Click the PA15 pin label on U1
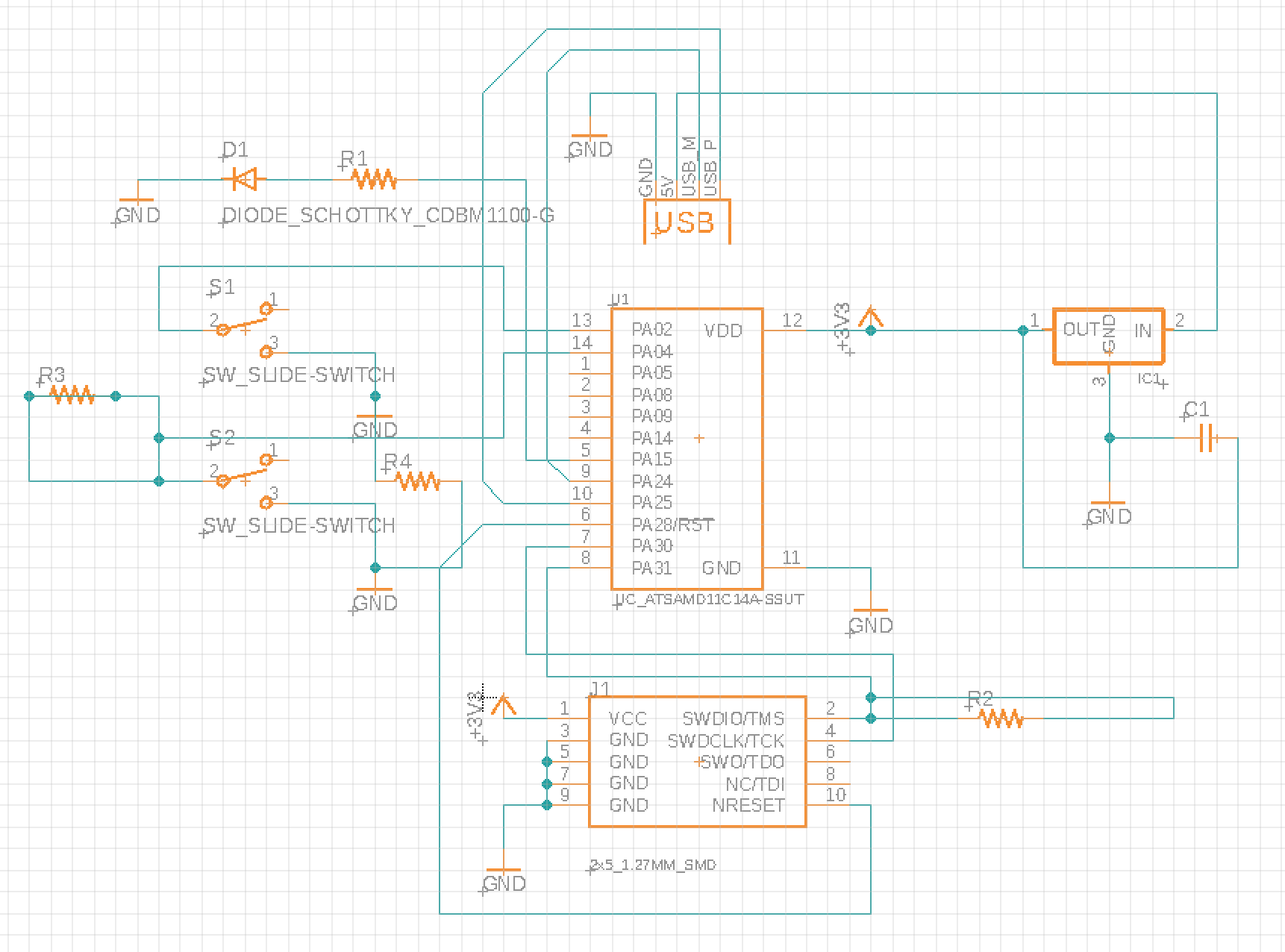The width and height of the screenshot is (1285, 952). pyautogui.click(x=652, y=460)
